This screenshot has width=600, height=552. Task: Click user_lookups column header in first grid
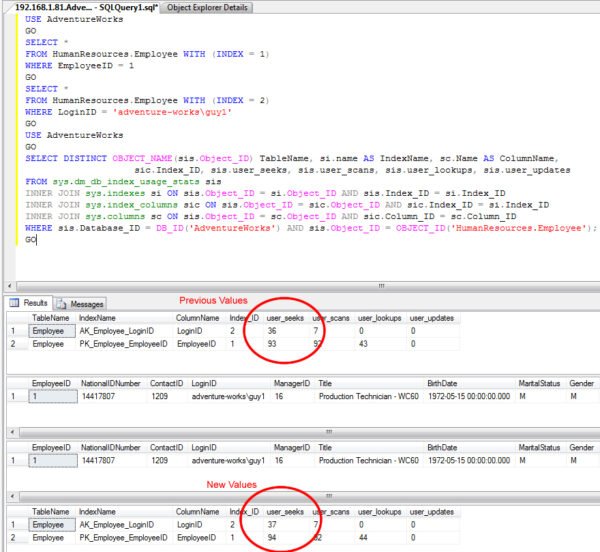(380, 318)
